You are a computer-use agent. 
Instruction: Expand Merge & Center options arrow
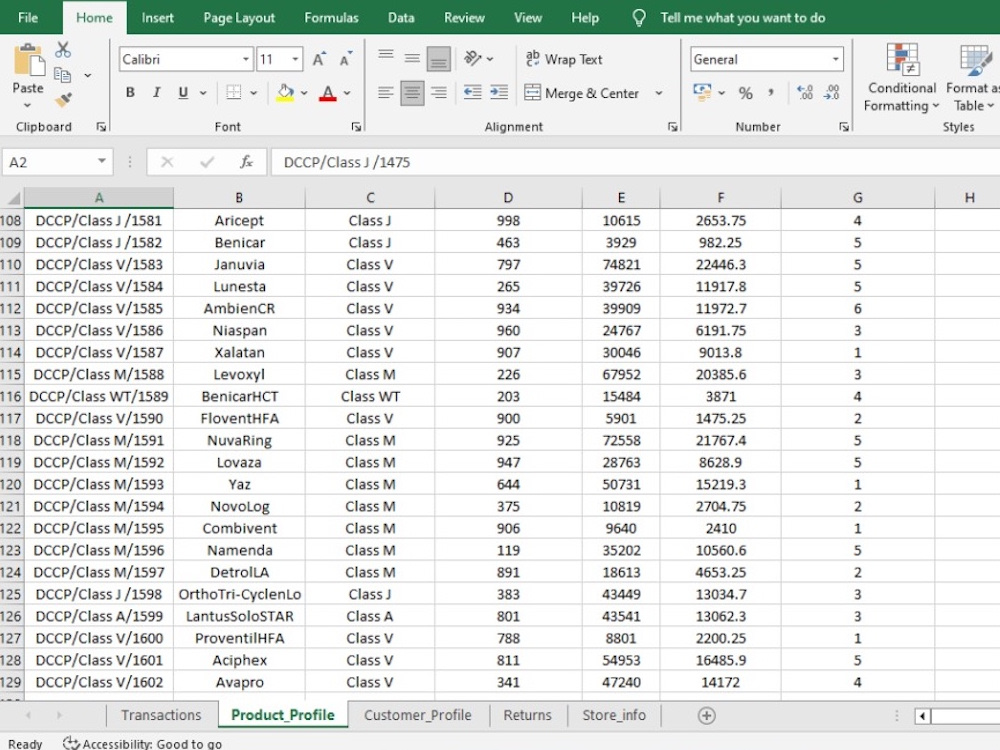659,93
